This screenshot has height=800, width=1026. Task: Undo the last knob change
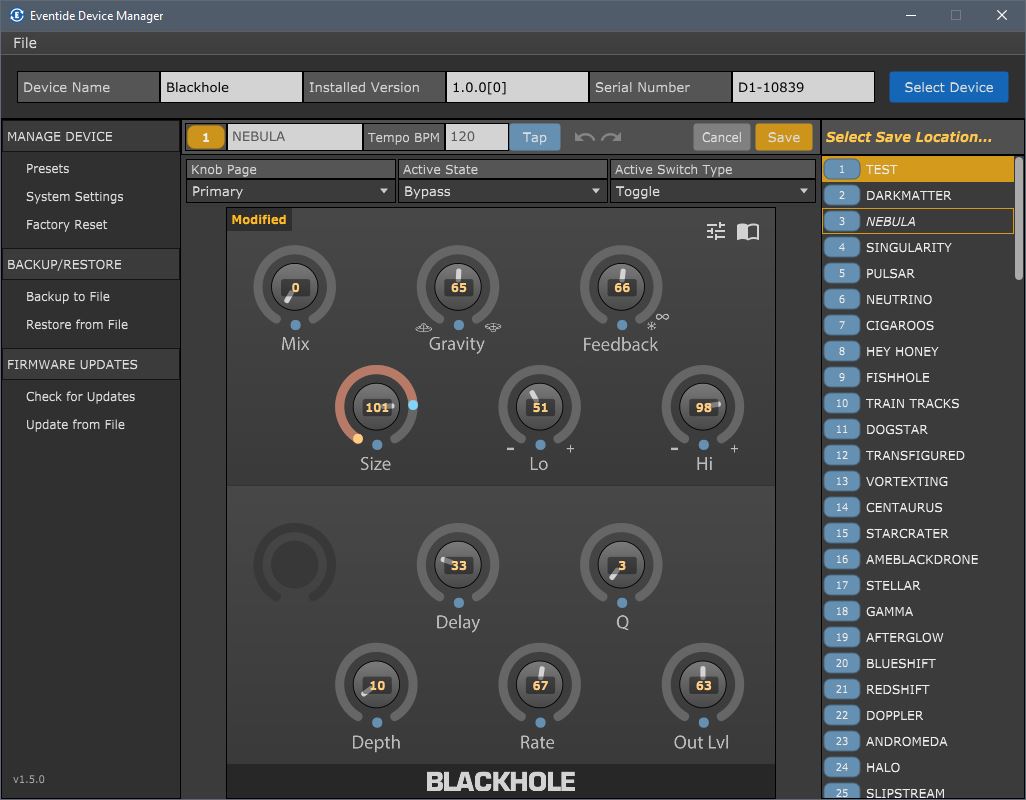click(x=584, y=137)
